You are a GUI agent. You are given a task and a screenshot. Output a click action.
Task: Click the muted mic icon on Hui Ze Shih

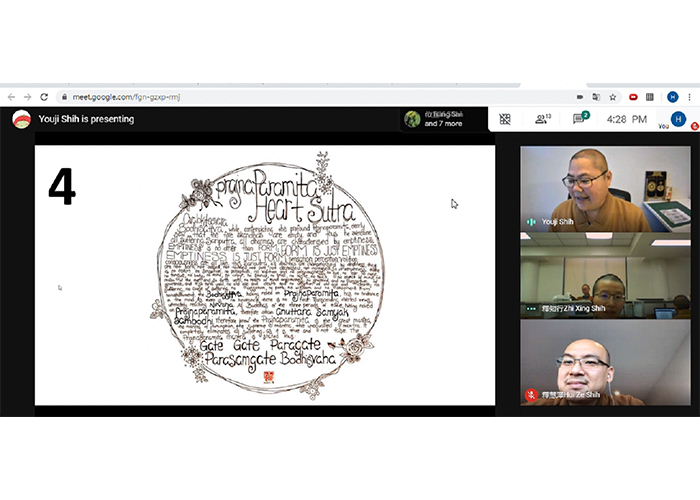[531, 395]
